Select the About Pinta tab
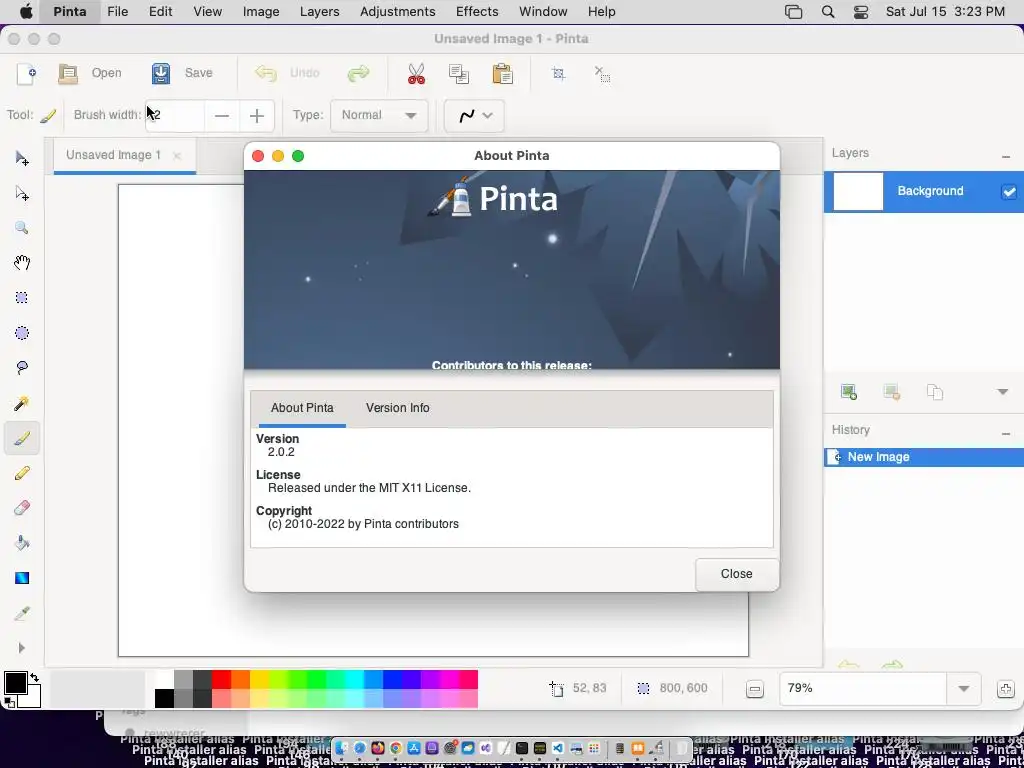Viewport: 1024px width, 768px height. [x=302, y=408]
